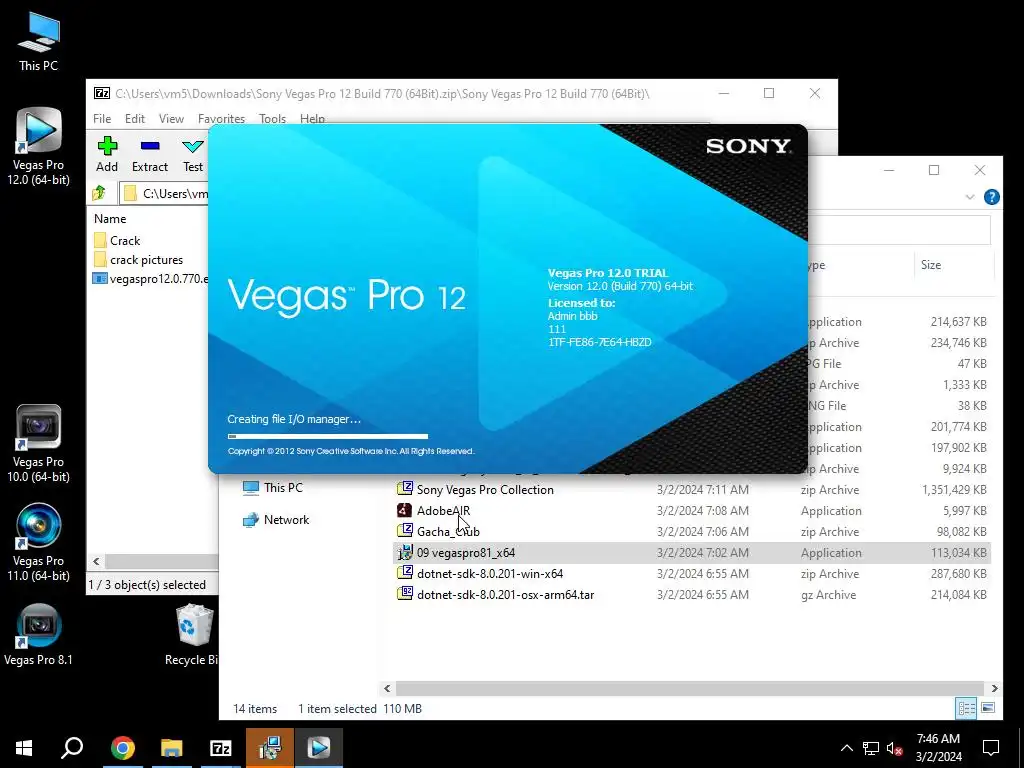The image size is (1024, 768).
Task: Click Explorer horizontal scrollbar track
Action: click(689, 688)
